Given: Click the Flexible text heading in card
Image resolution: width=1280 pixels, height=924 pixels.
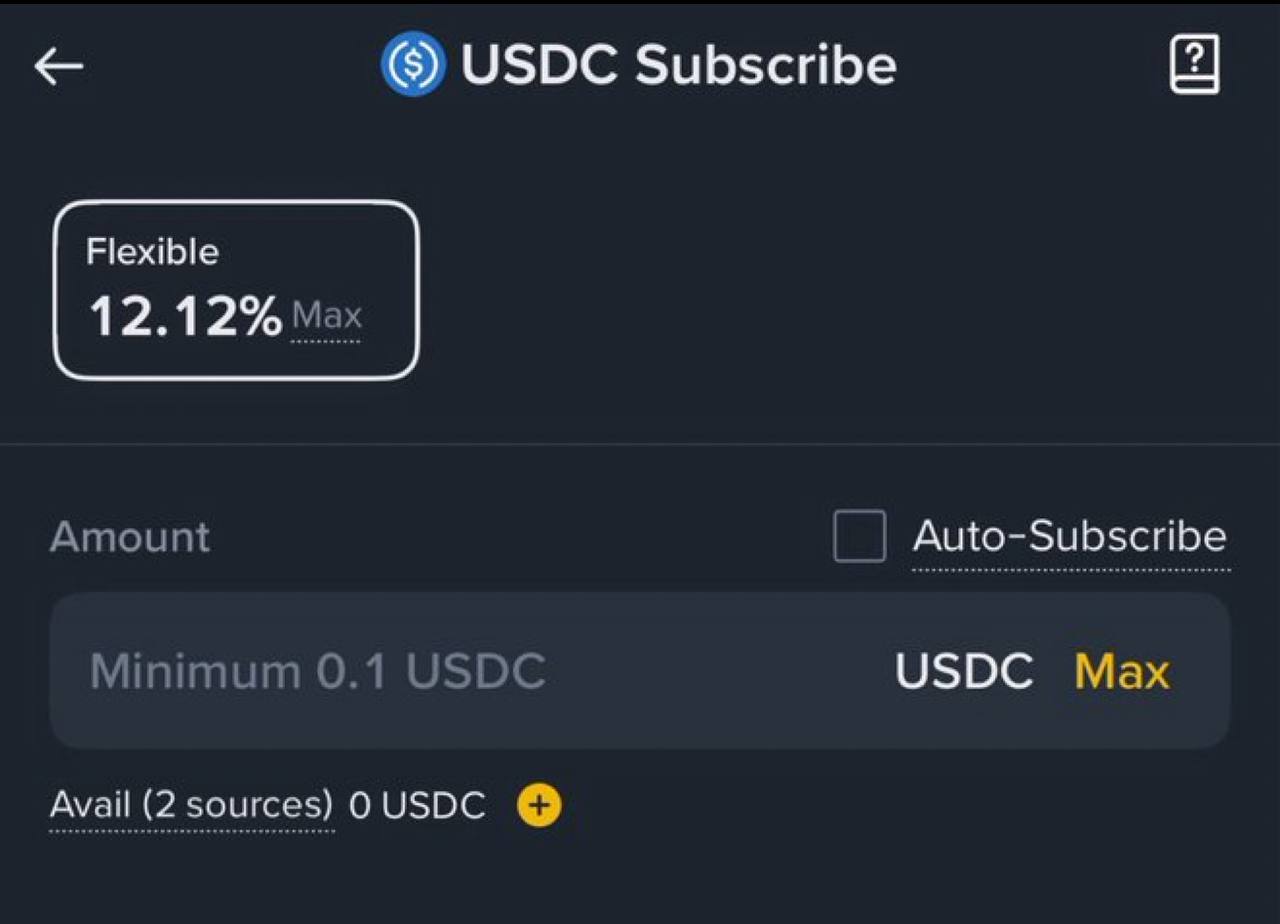Looking at the screenshot, I should tap(152, 252).
